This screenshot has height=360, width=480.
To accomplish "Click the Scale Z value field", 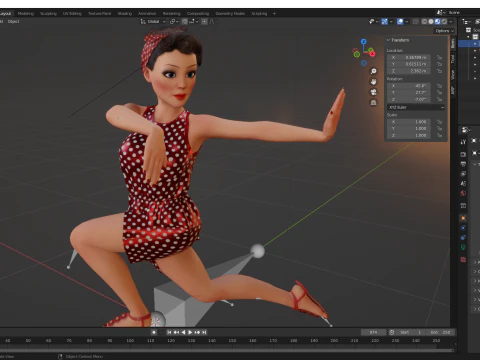I will pyautogui.click(x=408, y=135).
